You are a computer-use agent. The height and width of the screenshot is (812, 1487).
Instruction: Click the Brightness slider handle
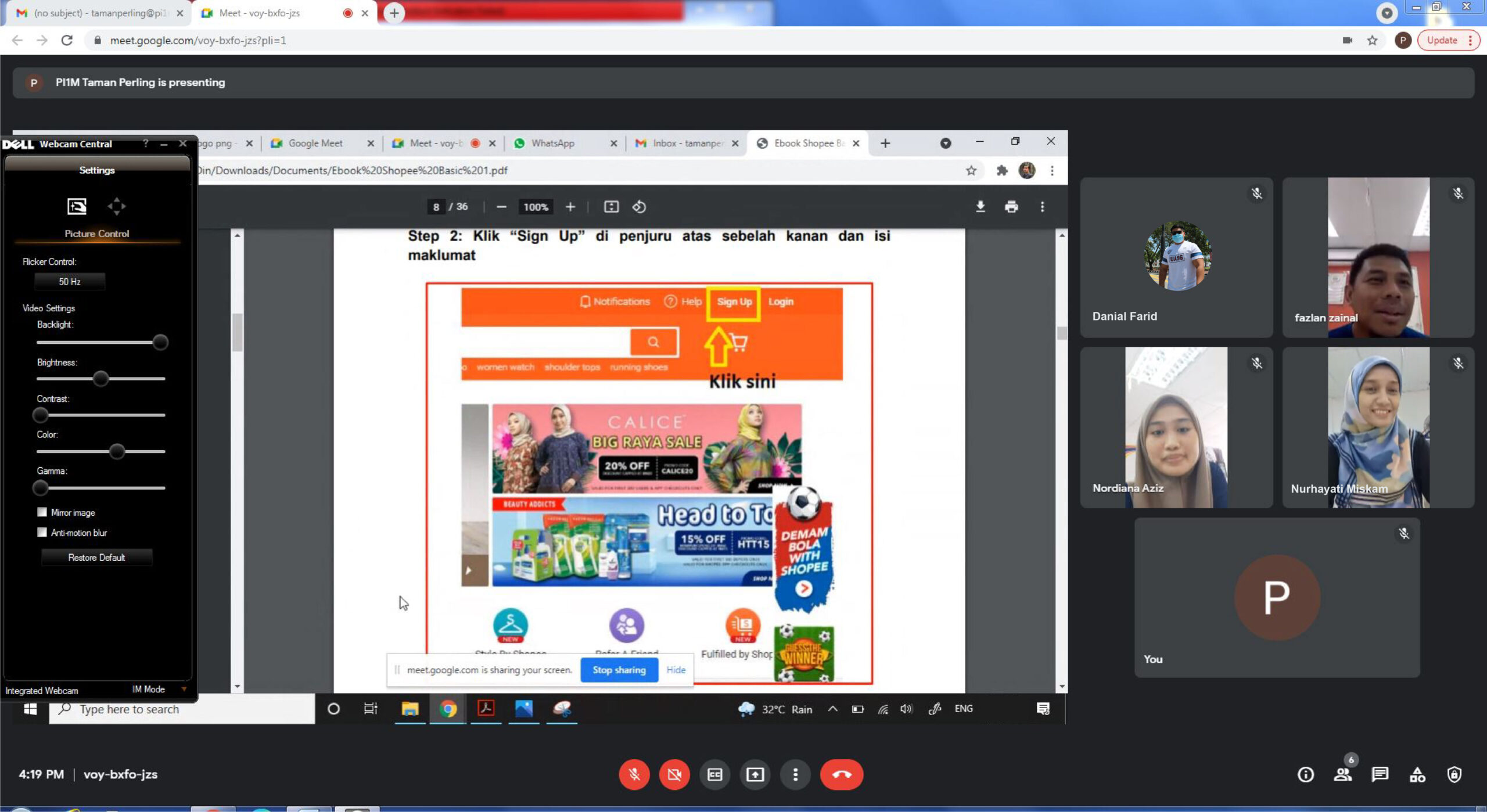coord(100,379)
